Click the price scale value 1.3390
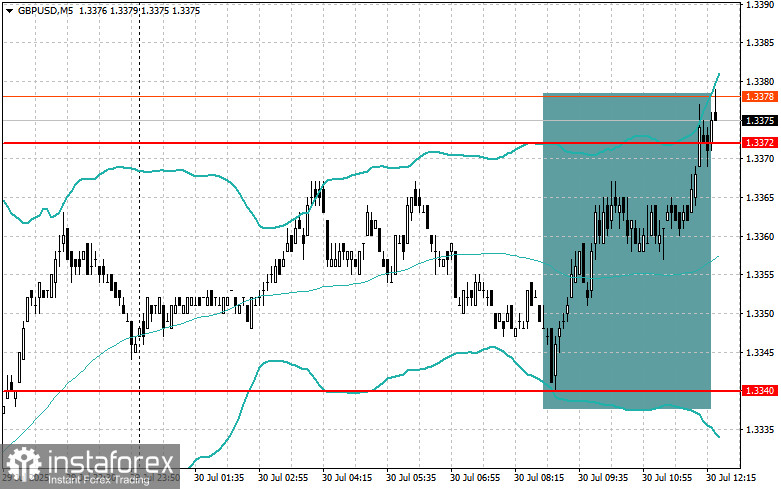781x489 pixels. point(760,4)
